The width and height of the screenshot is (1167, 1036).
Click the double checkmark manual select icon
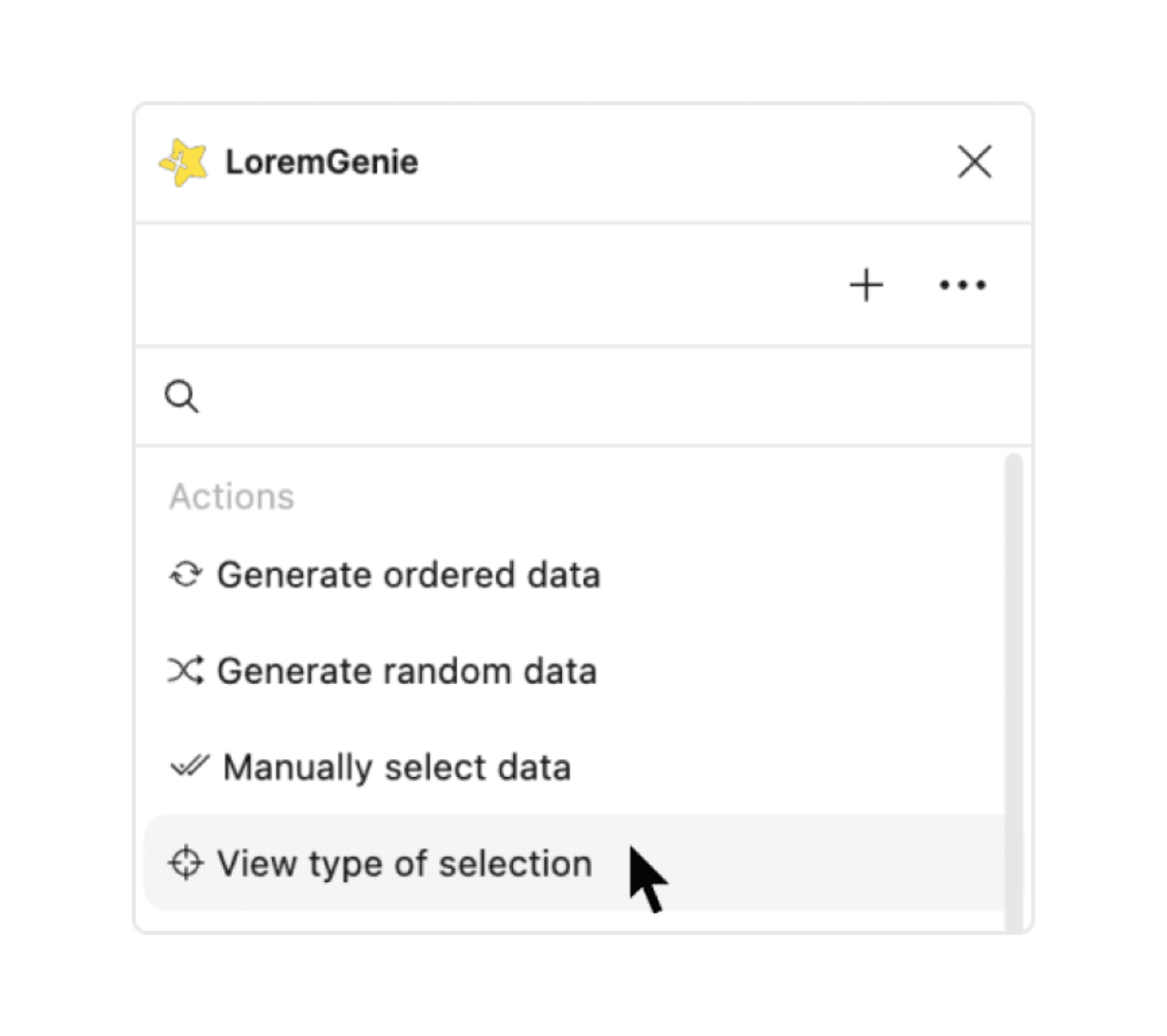(189, 768)
